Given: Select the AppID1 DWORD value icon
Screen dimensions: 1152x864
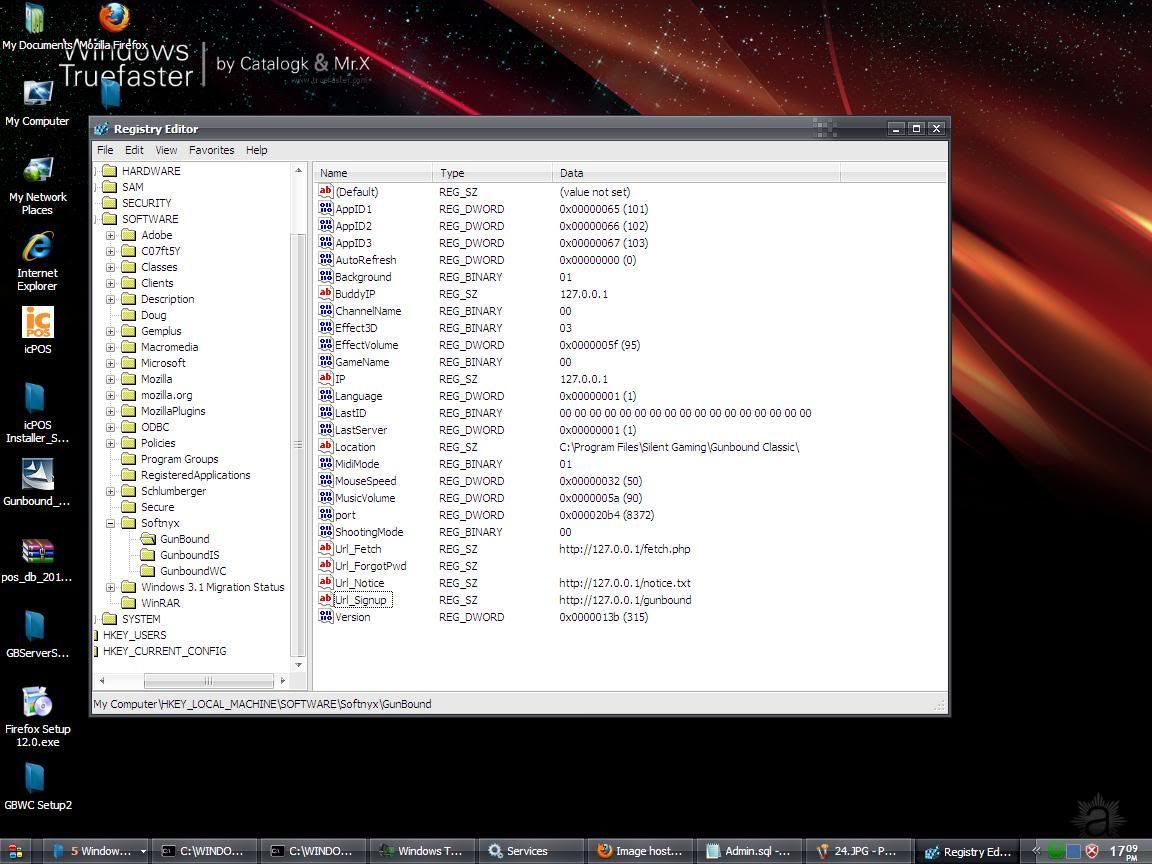Looking at the screenshot, I should pos(325,209).
